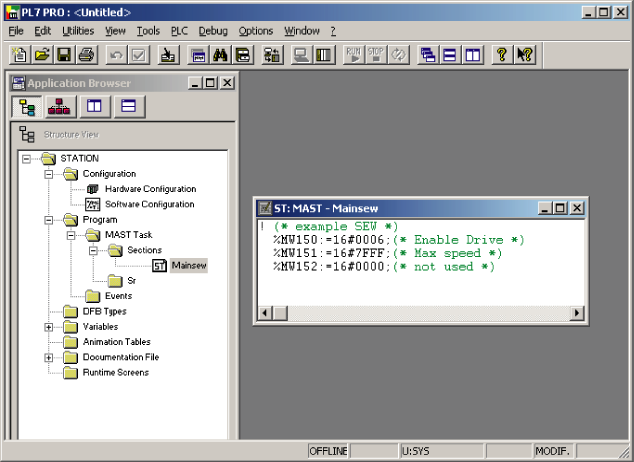Click the editor horizontal scrollbar thumb
Image resolution: width=634 pixels, height=462 pixels.
(x=280, y=313)
